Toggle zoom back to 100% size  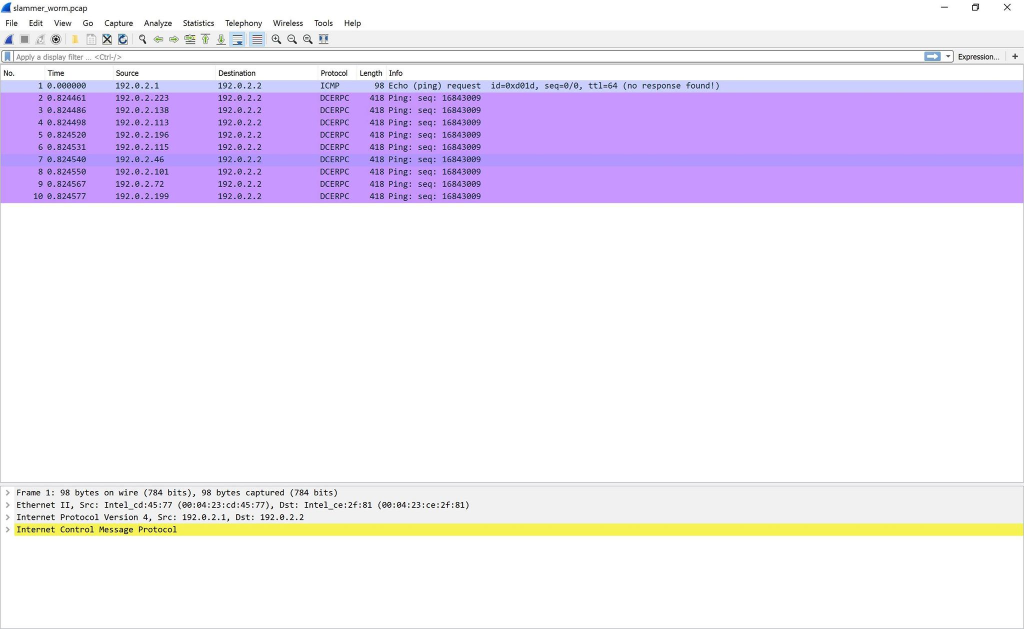[306, 39]
